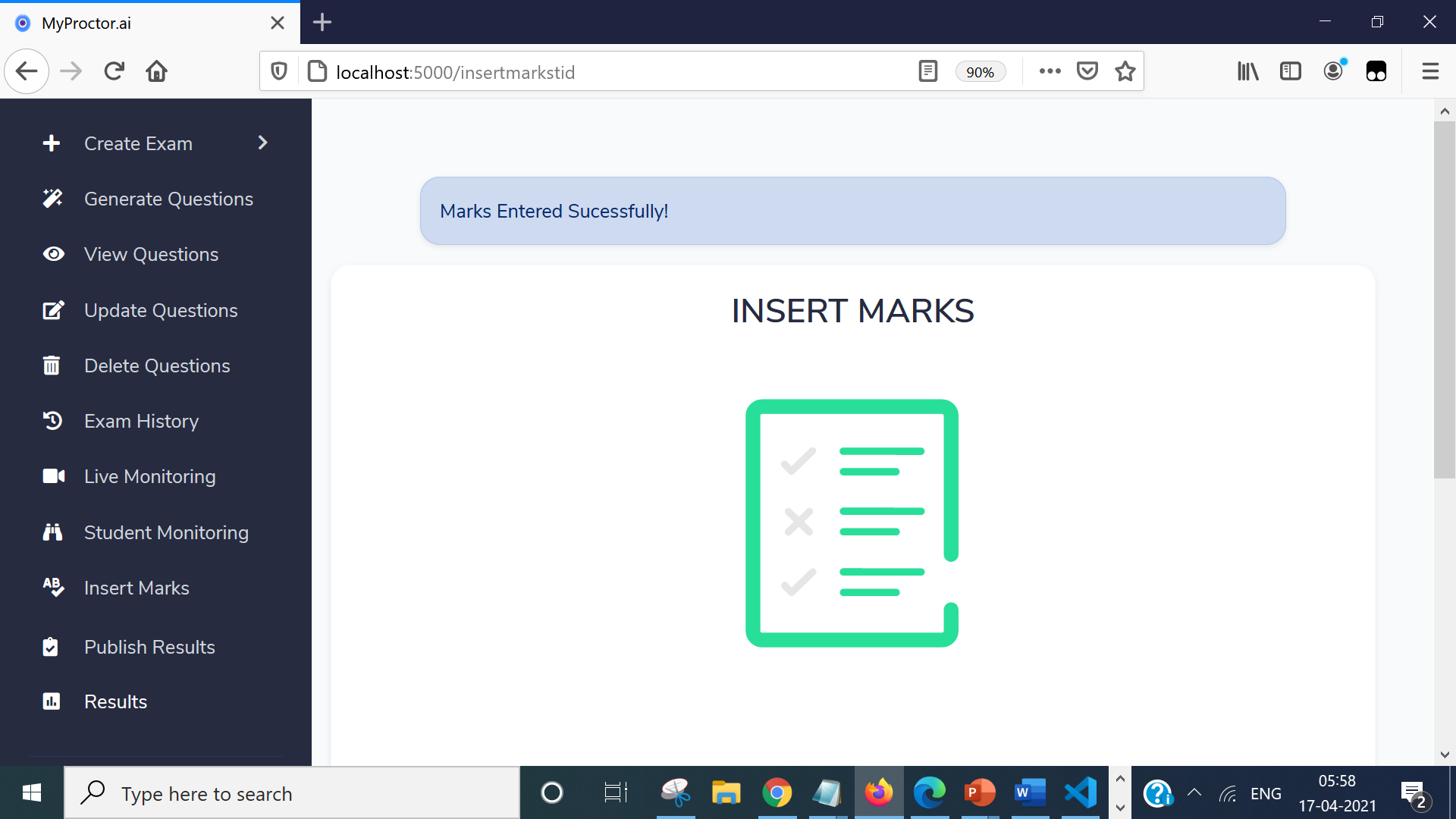Click the Windows taskbar search box
This screenshot has width=1456, height=819.
pyautogui.click(x=292, y=793)
